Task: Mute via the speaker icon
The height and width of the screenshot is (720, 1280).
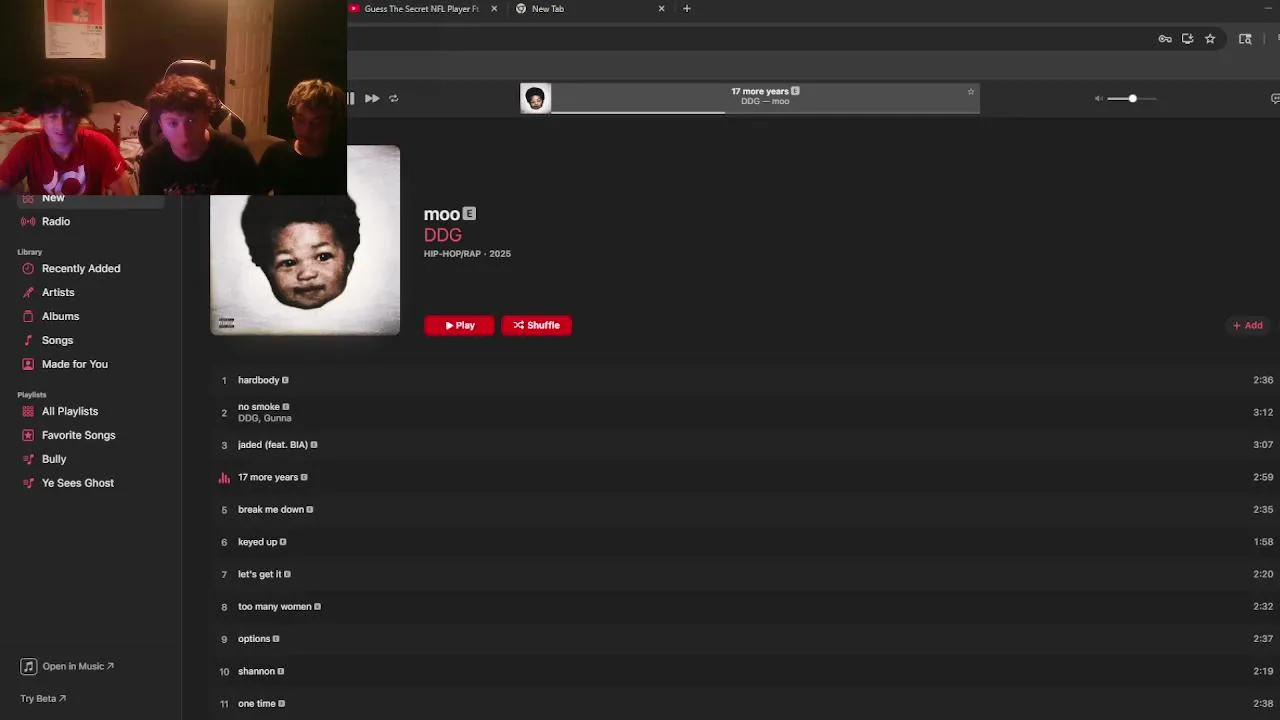Action: point(1098,98)
